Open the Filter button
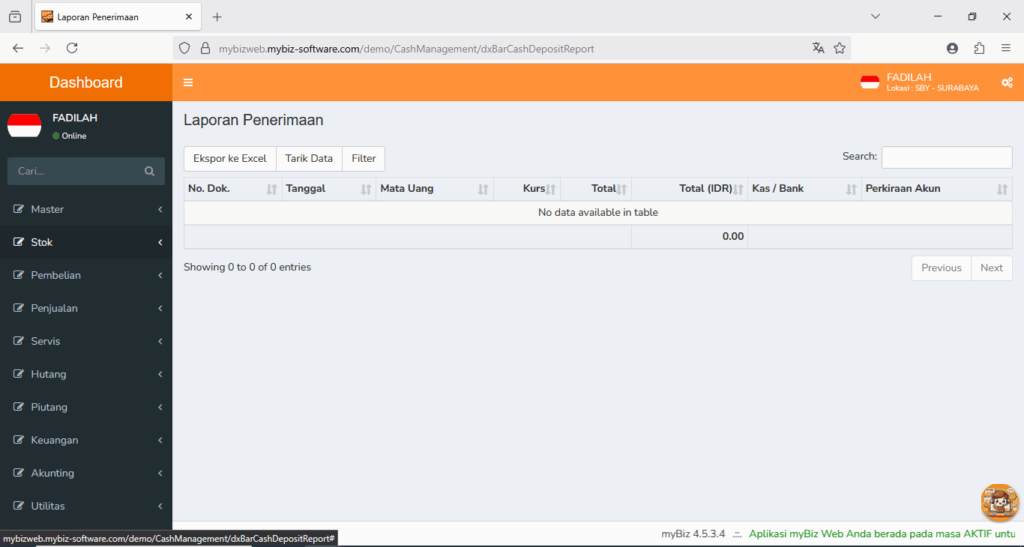The height and width of the screenshot is (547, 1024). (x=364, y=159)
